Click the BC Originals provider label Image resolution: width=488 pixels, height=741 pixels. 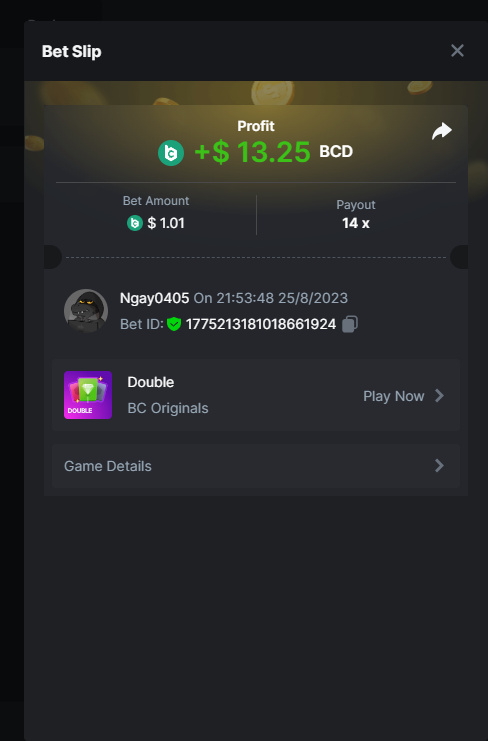(x=168, y=408)
